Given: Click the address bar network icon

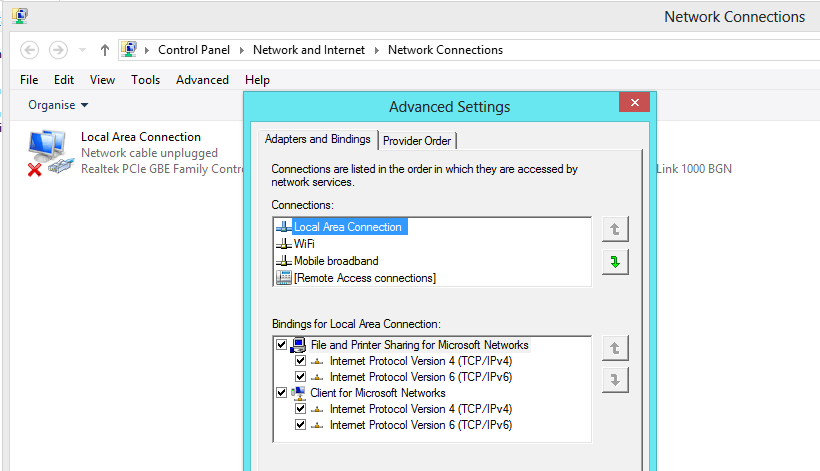Looking at the screenshot, I should pos(129,49).
